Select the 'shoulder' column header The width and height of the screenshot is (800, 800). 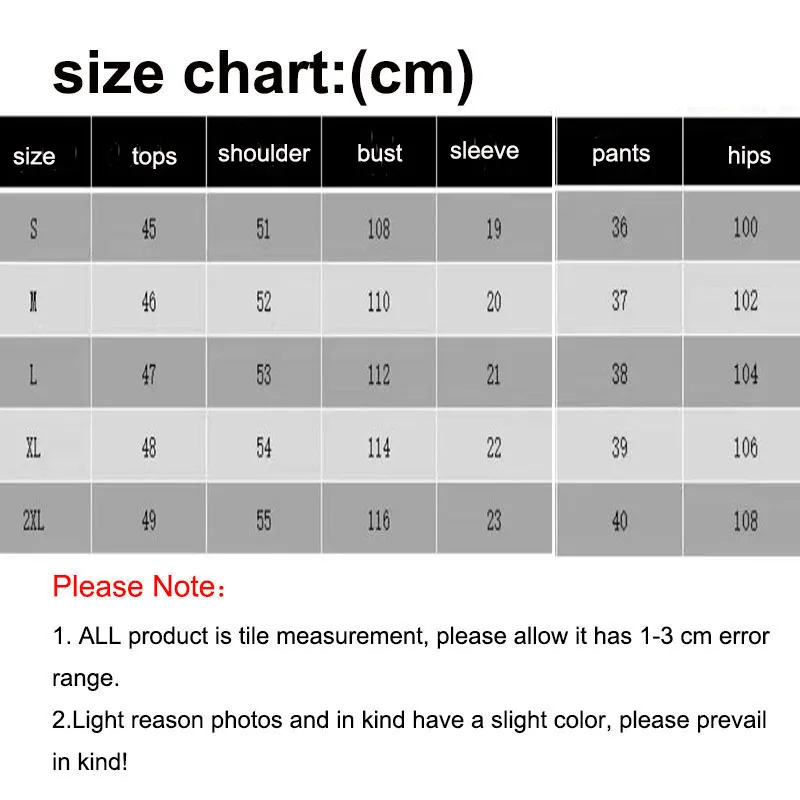(264, 153)
